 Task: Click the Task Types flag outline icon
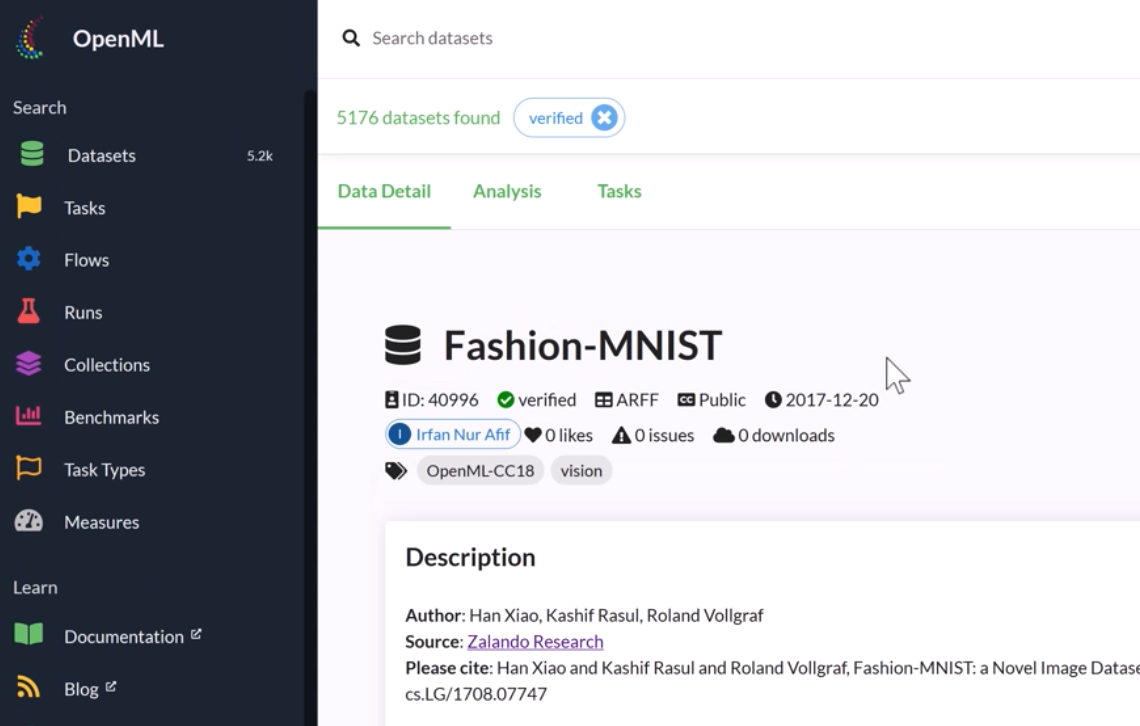pos(29,469)
